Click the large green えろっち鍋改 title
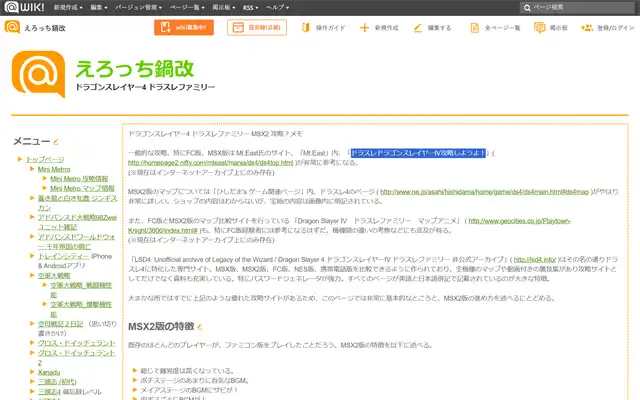This screenshot has width=640, height=400. tap(135, 69)
